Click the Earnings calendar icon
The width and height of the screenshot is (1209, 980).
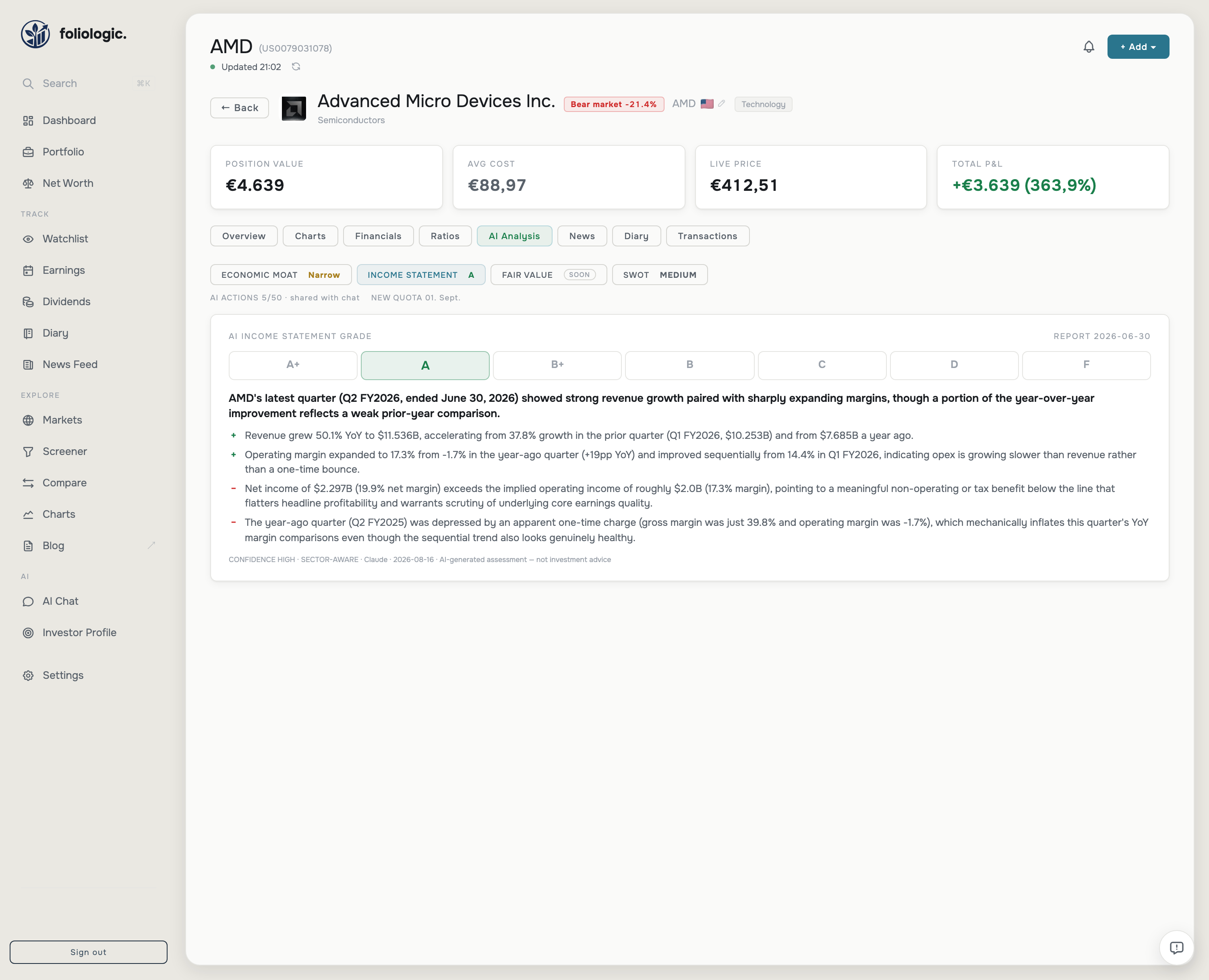(28, 271)
